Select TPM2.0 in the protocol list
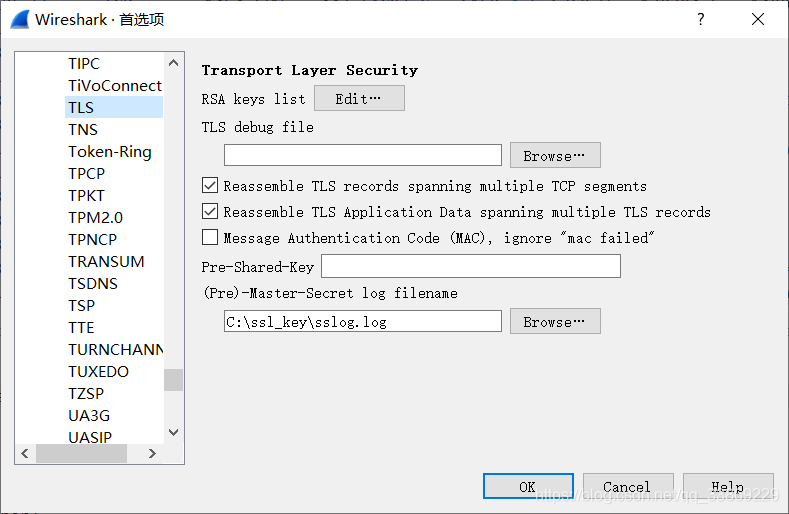Viewport: 789px width, 514px height. coord(96,217)
